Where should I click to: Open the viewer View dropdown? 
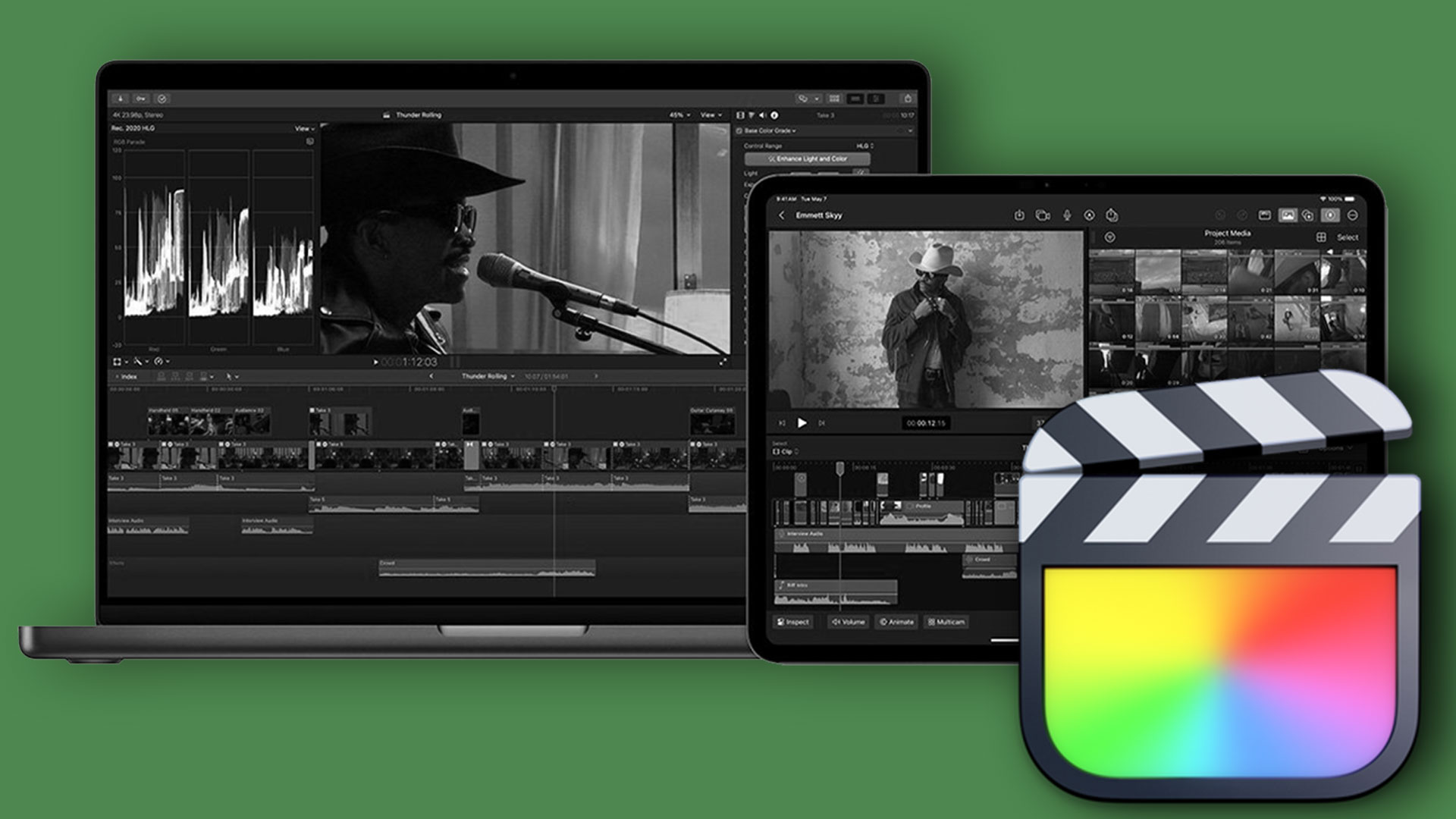pyautogui.click(x=711, y=115)
